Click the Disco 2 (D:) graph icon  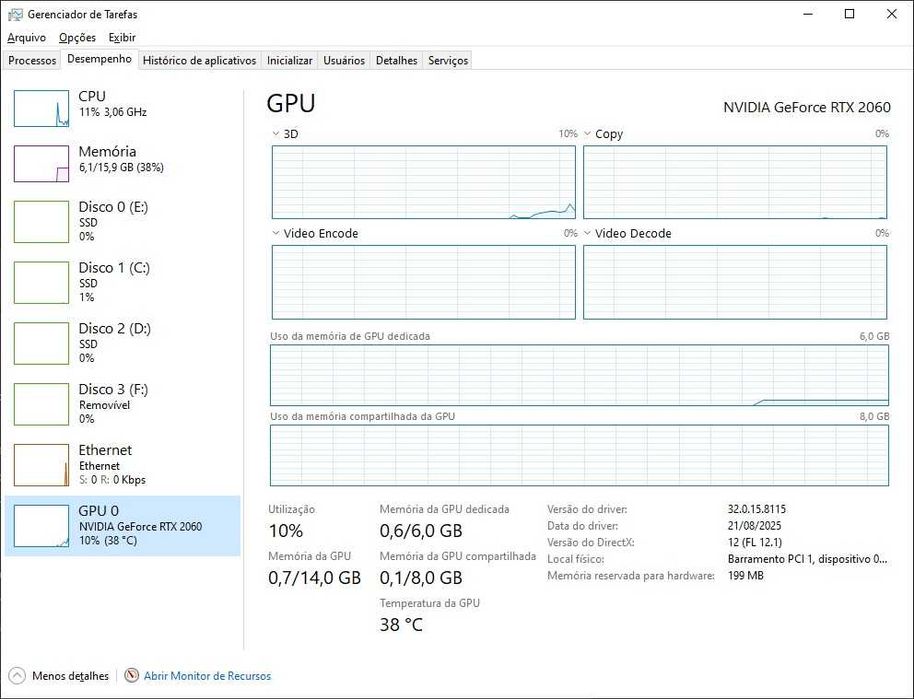coord(41,343)
